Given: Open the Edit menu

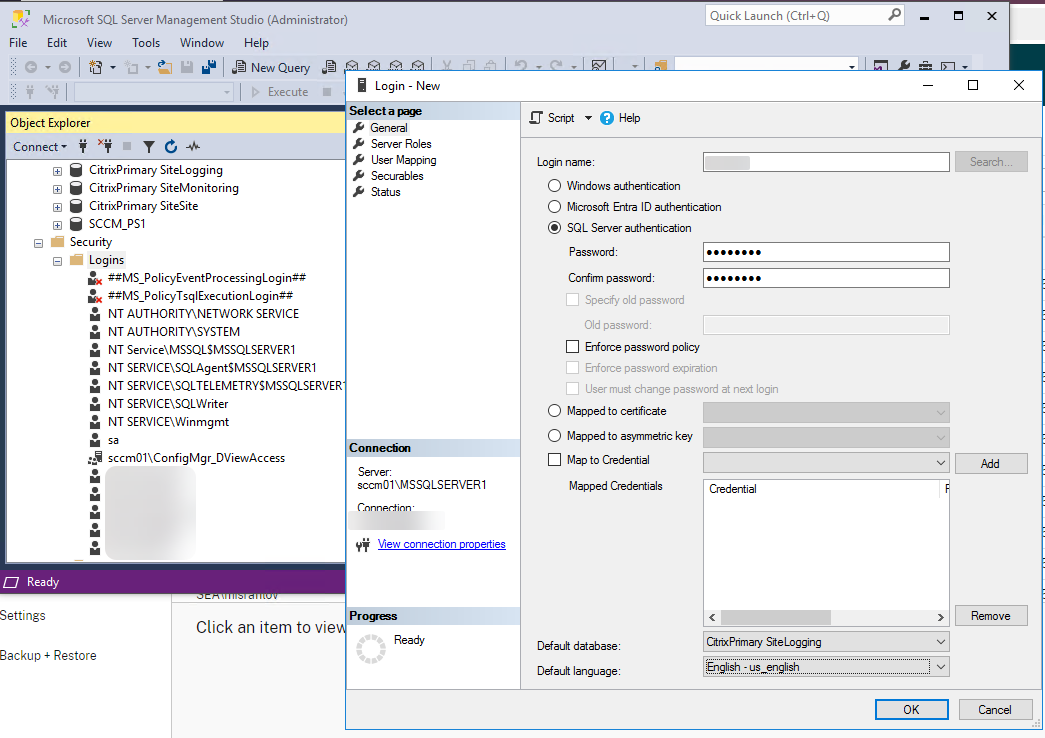Looking at the screenshot, I should pyautogui.click(x=57, y=43).
